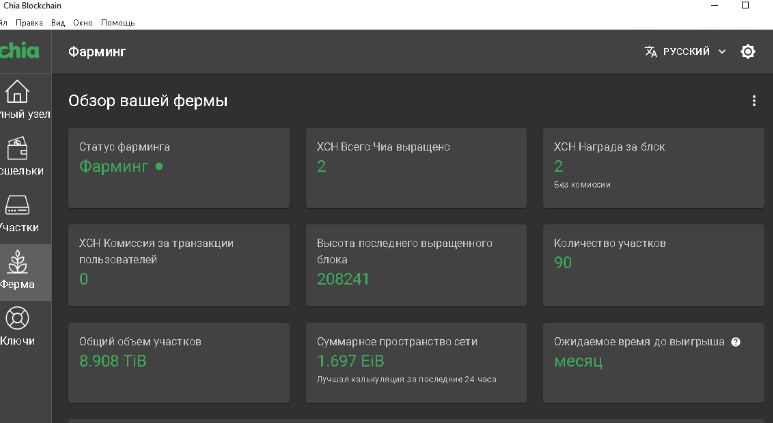This screenshot has height=423, width=773.
Task: Click the Суммарное пространство сети label
Action: coord(397,342)
